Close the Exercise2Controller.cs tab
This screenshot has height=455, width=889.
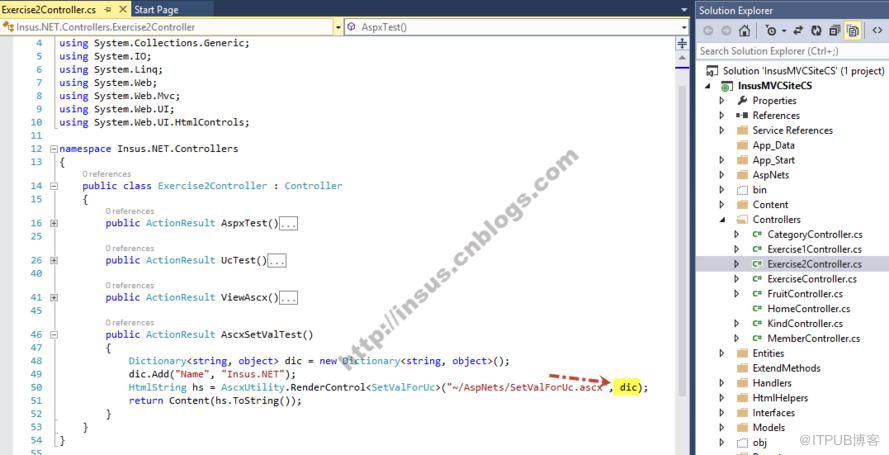point(122,10)
